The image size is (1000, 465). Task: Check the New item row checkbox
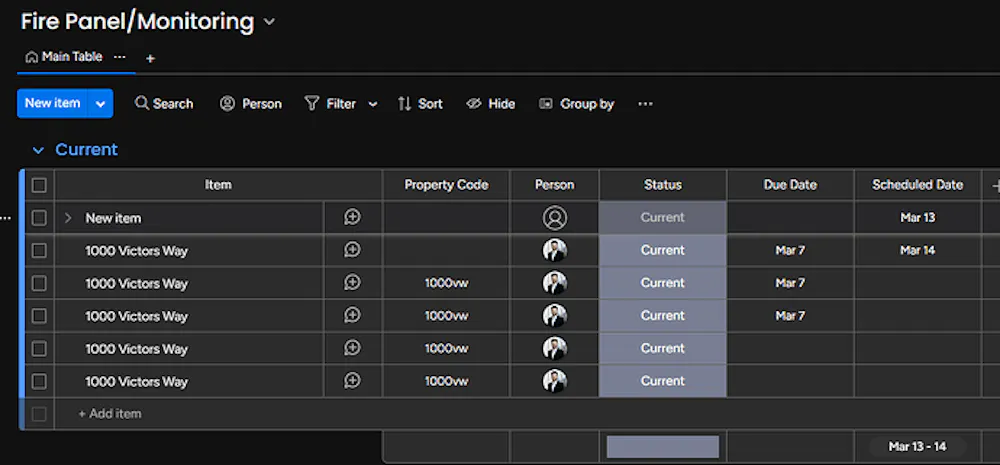[39, 218]
